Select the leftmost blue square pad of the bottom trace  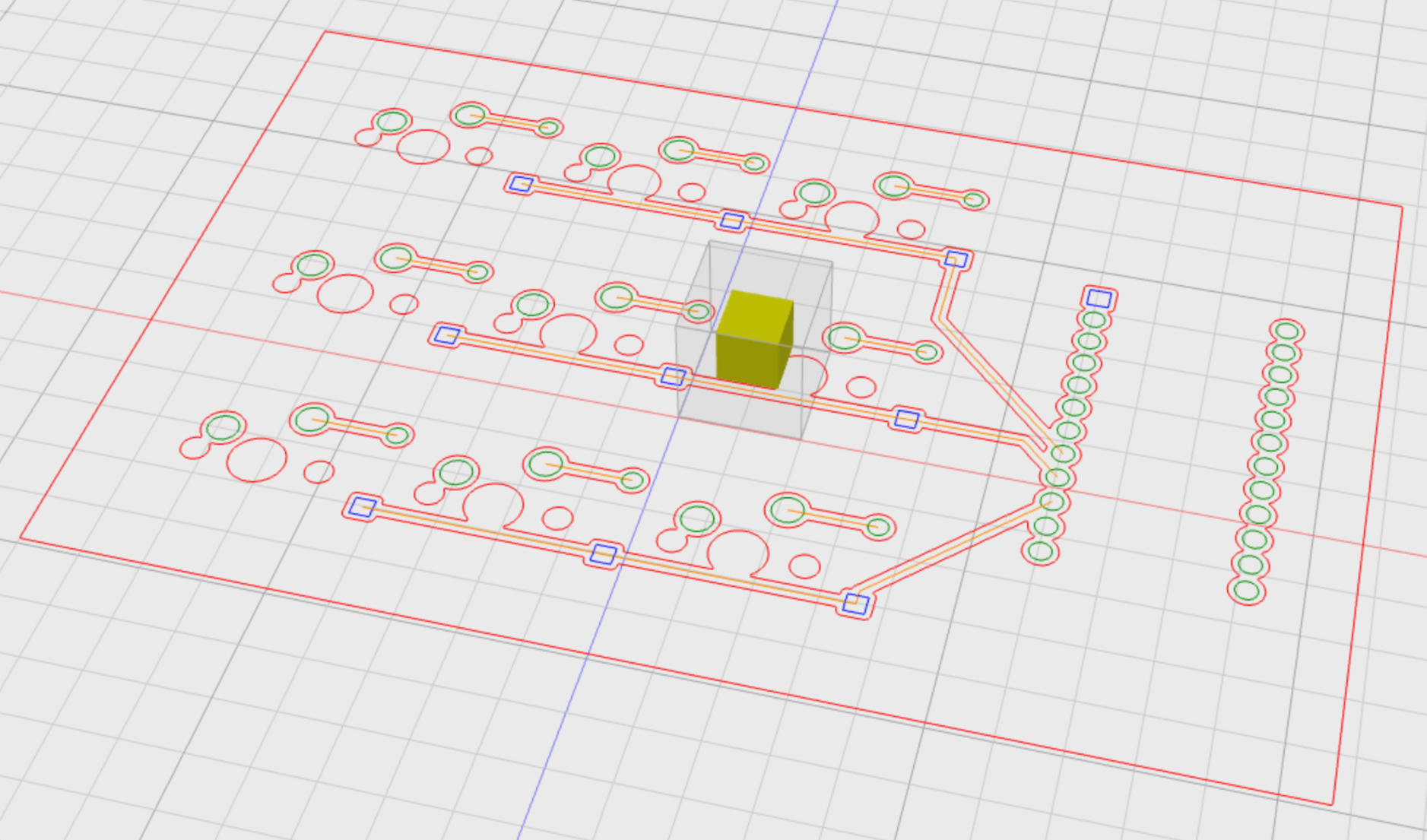point(363,507)
